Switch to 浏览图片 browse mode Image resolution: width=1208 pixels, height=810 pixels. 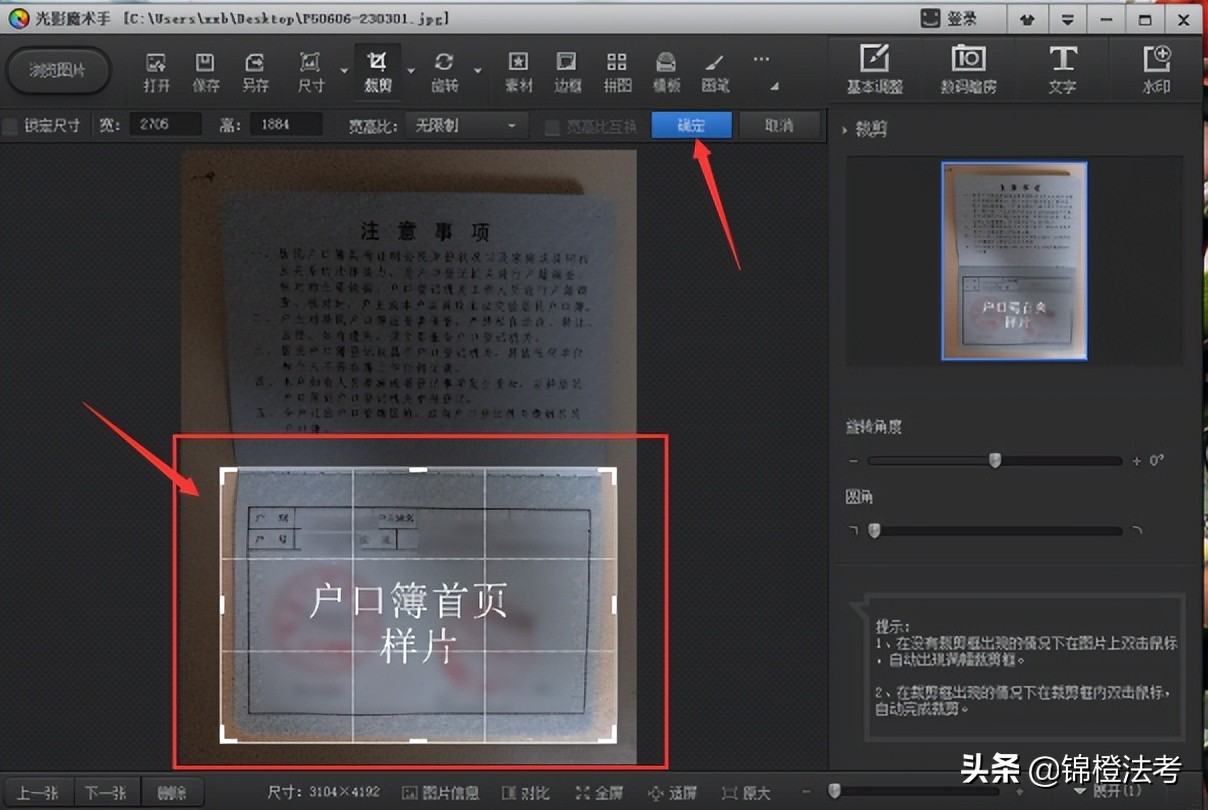click(57, 71)
